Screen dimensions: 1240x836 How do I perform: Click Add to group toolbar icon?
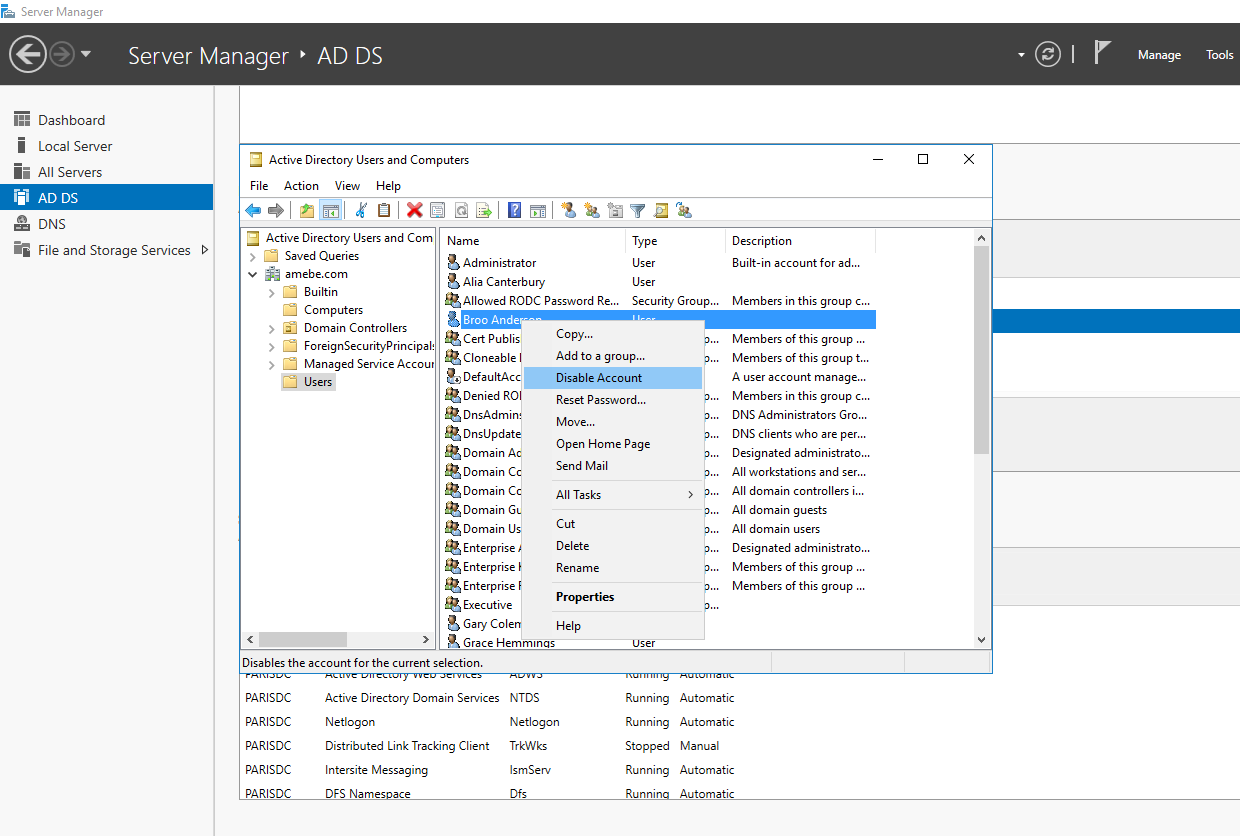[x=684, y=210]
